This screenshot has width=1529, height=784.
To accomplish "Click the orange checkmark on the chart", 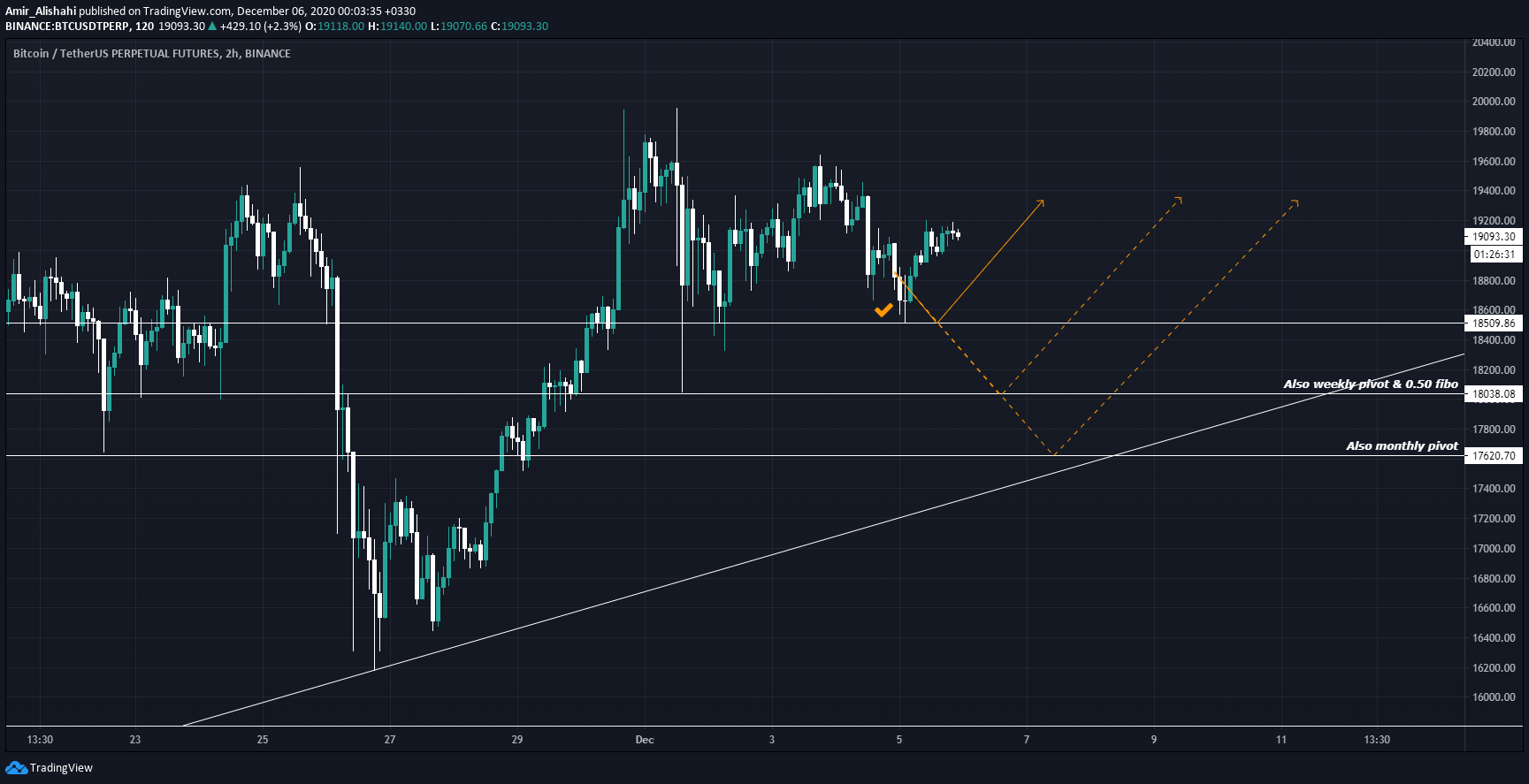I will 883,310.
